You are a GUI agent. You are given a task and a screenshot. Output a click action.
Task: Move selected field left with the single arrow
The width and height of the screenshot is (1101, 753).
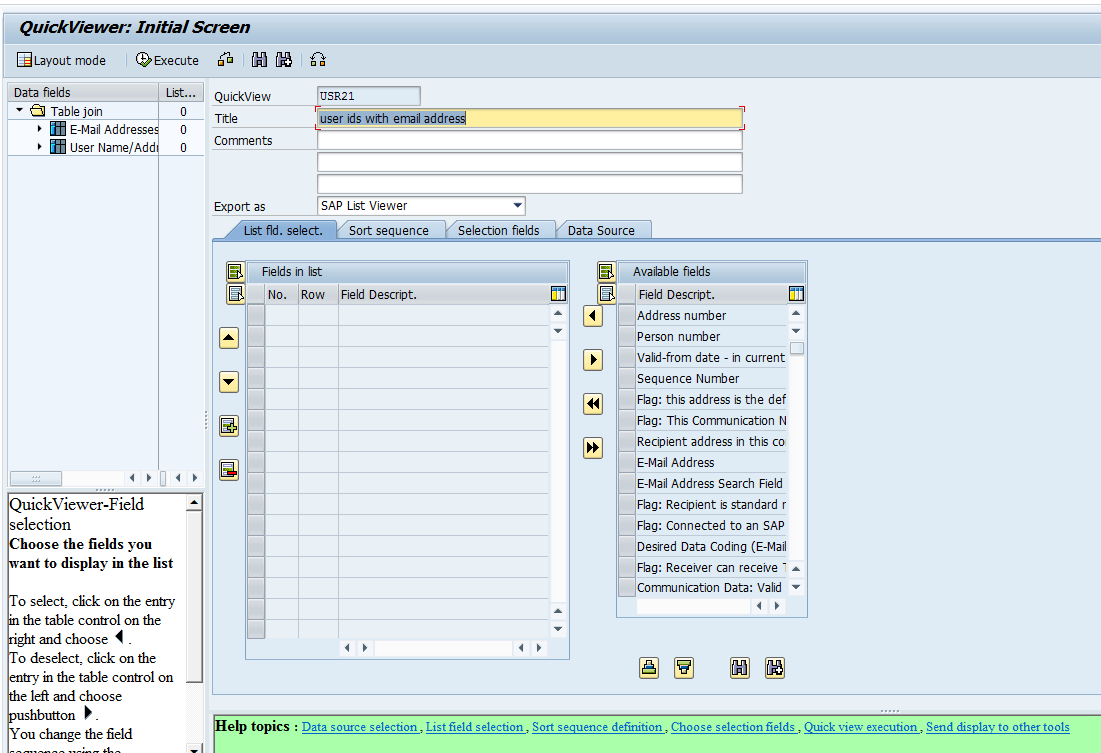(593, 315)
